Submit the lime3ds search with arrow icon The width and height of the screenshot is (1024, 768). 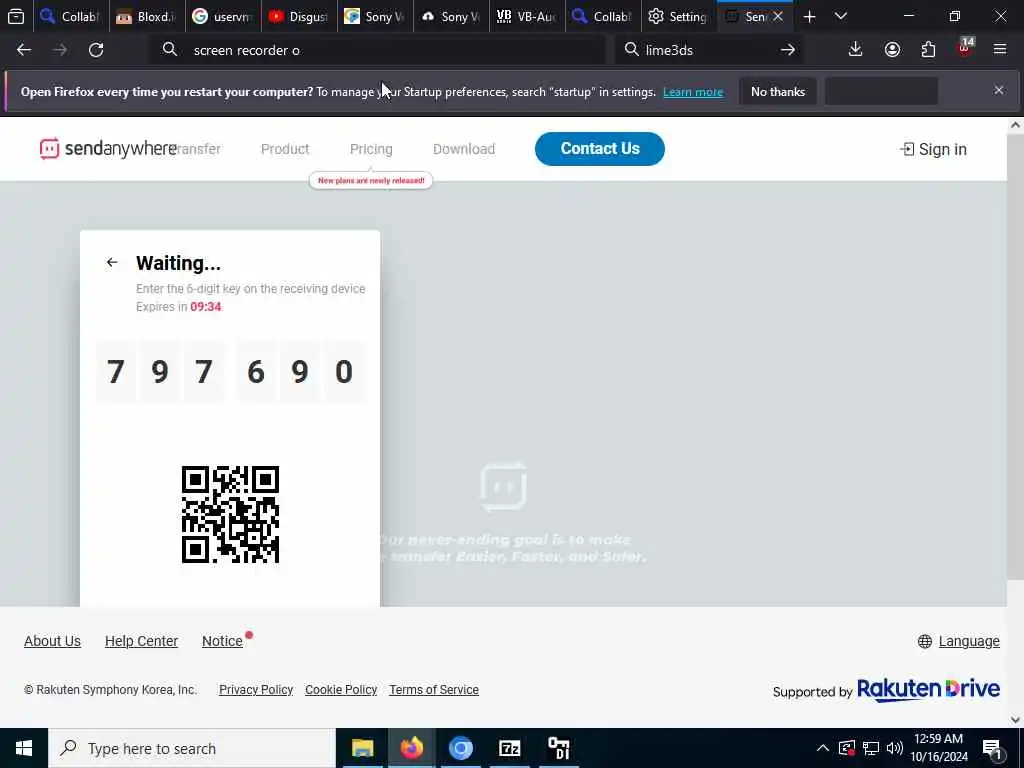click(x=788, y=50)
